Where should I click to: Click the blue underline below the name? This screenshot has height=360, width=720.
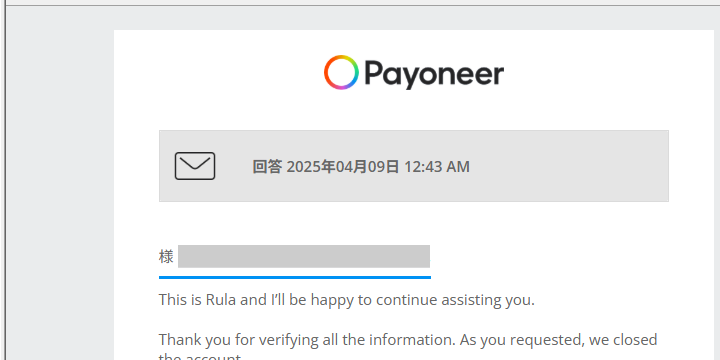coord(295,277)
